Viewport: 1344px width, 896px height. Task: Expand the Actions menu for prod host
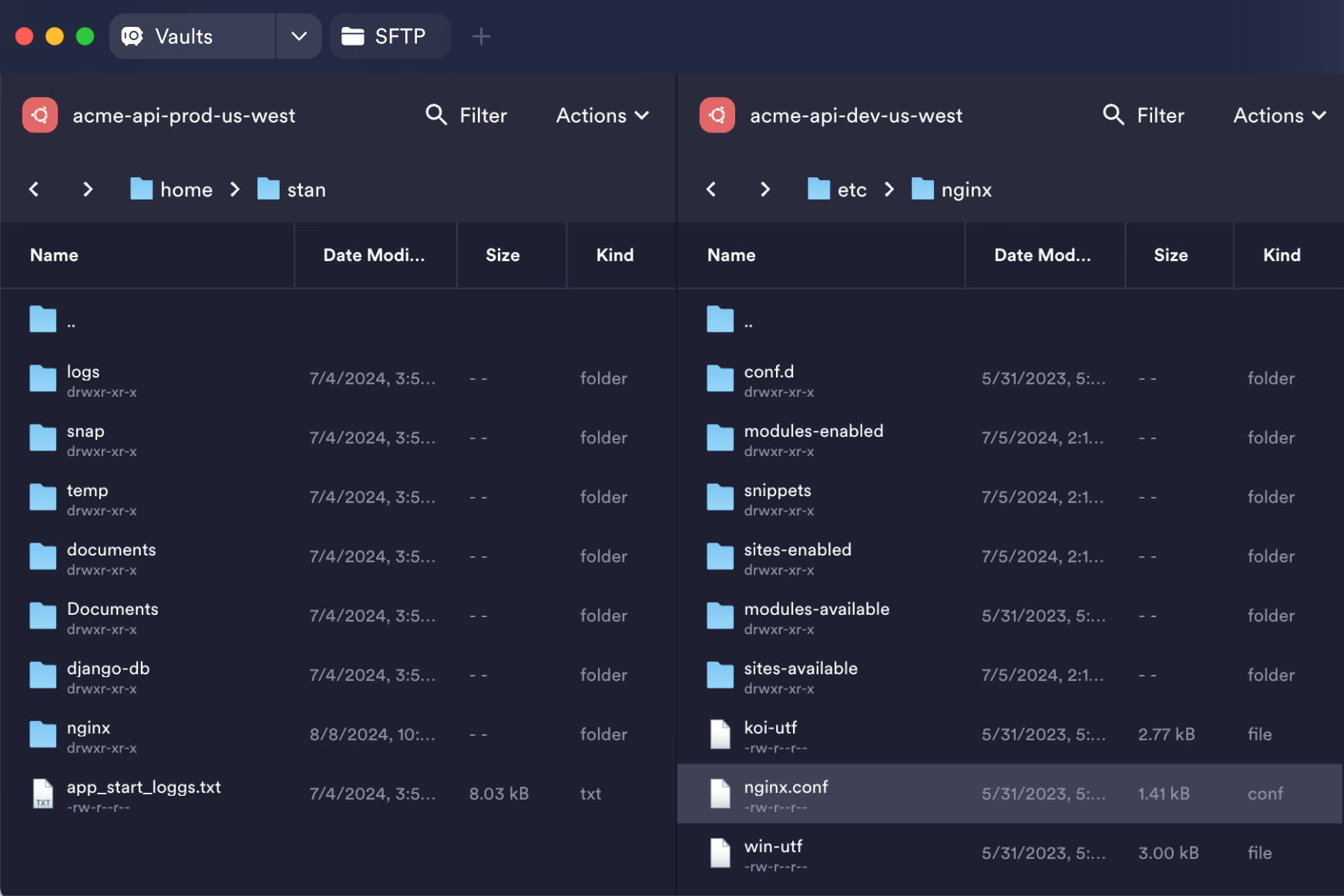coord(603,116)
